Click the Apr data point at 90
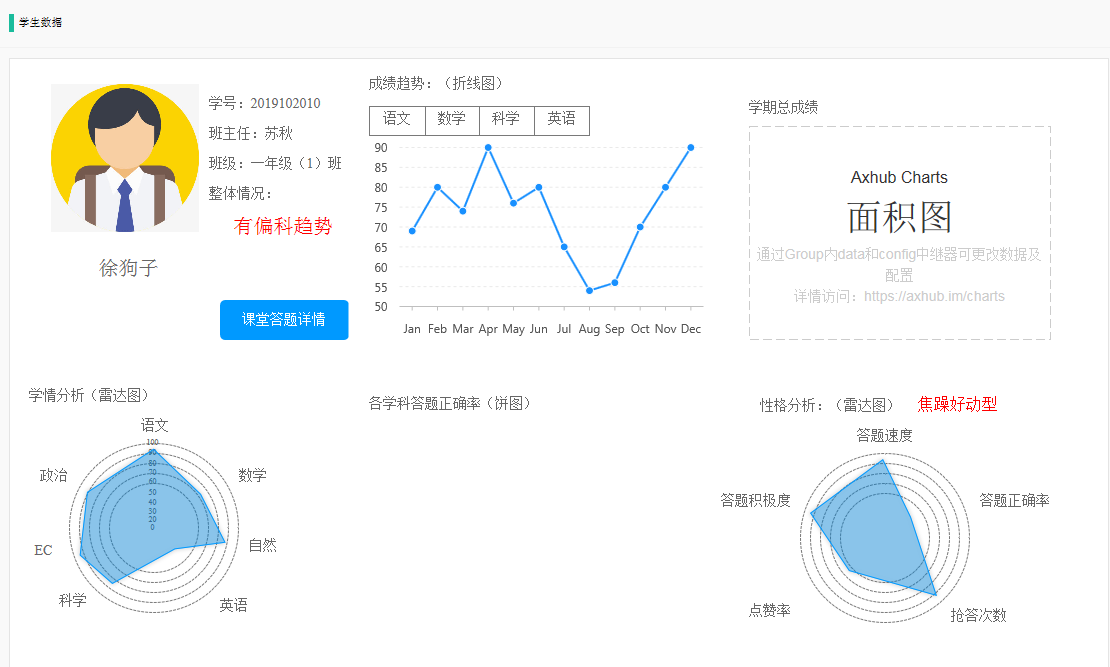This screenshot has height=667, width=1110. pyautogui.click(x=488, y=147)
